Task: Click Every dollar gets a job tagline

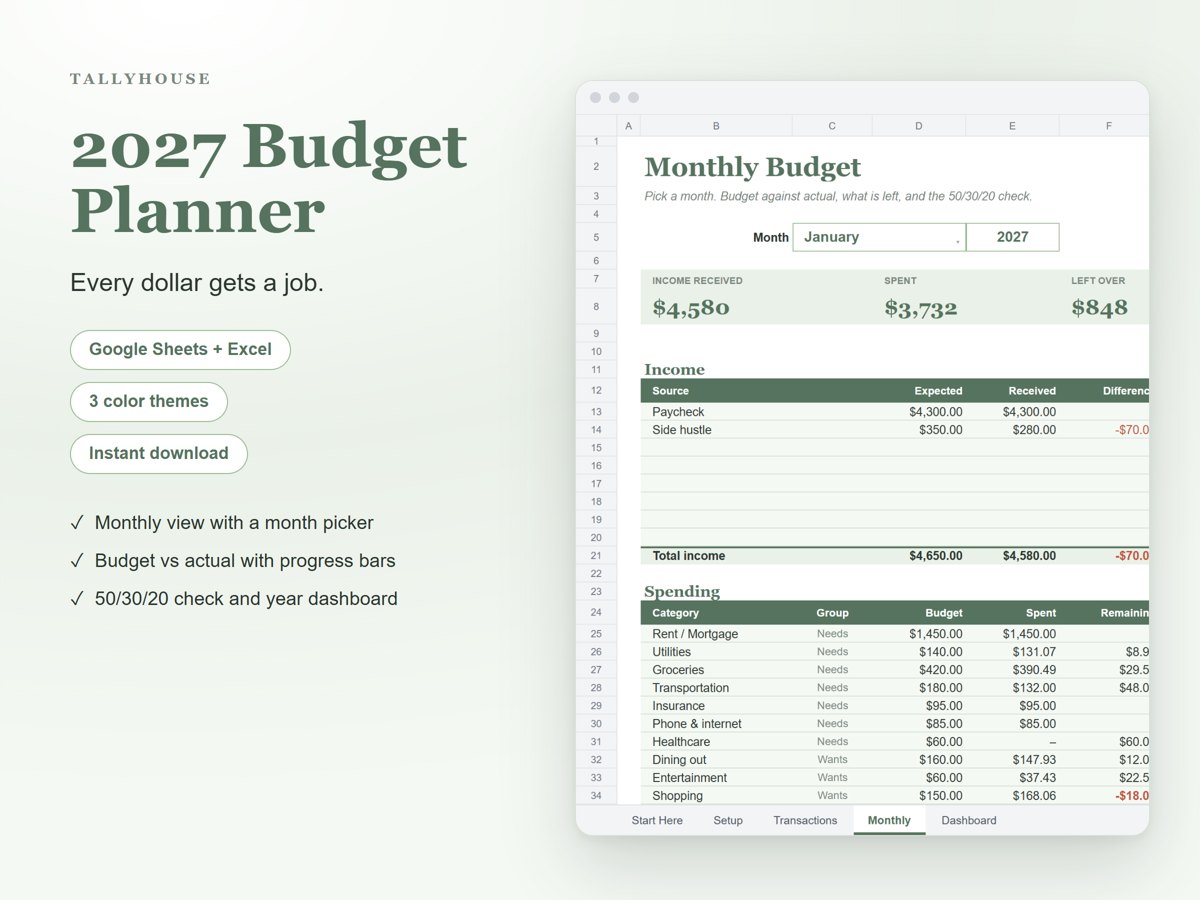Action: (197, 283)
